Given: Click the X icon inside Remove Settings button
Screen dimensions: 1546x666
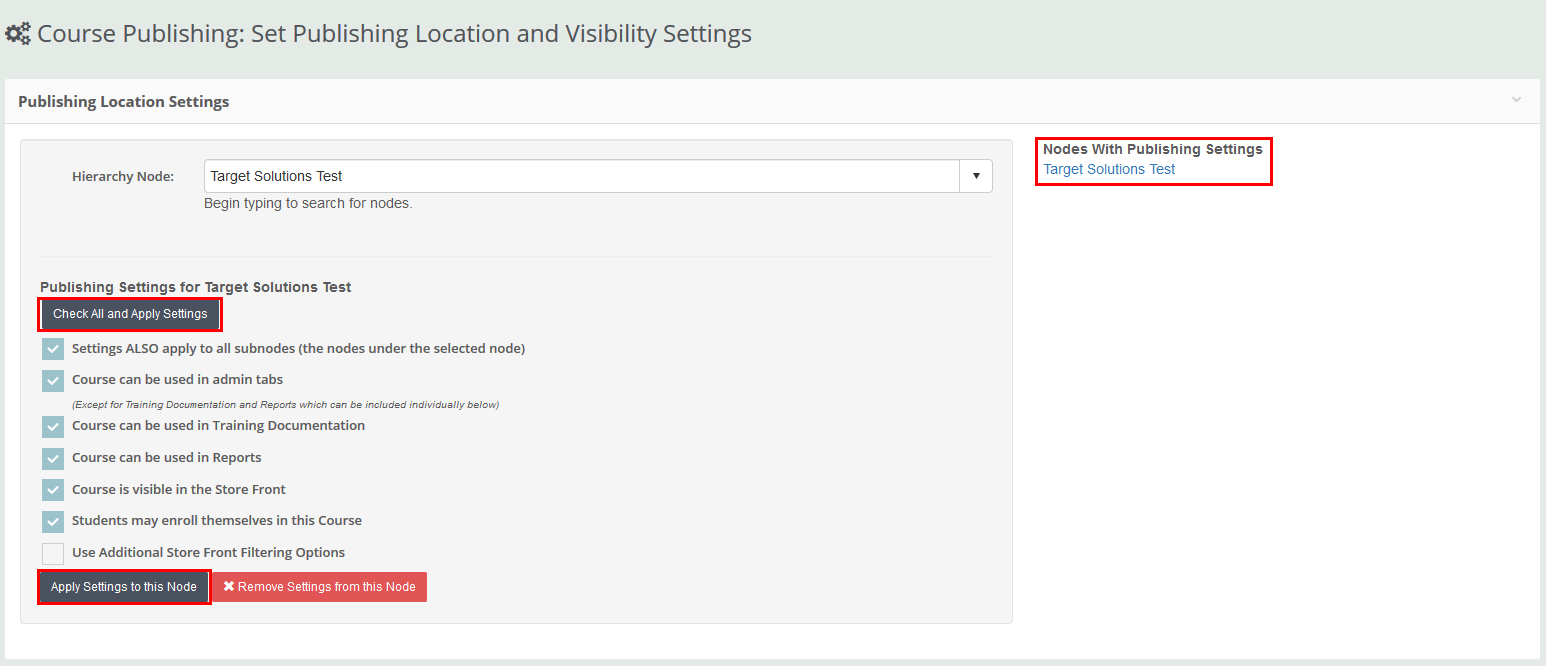Looking at the screenshot, I should [229, 586].
